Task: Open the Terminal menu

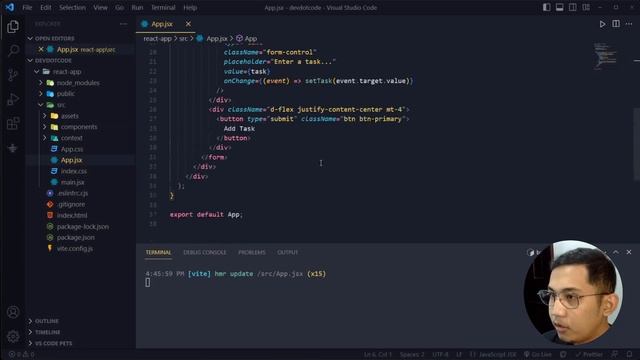Action: click(163, 7)
